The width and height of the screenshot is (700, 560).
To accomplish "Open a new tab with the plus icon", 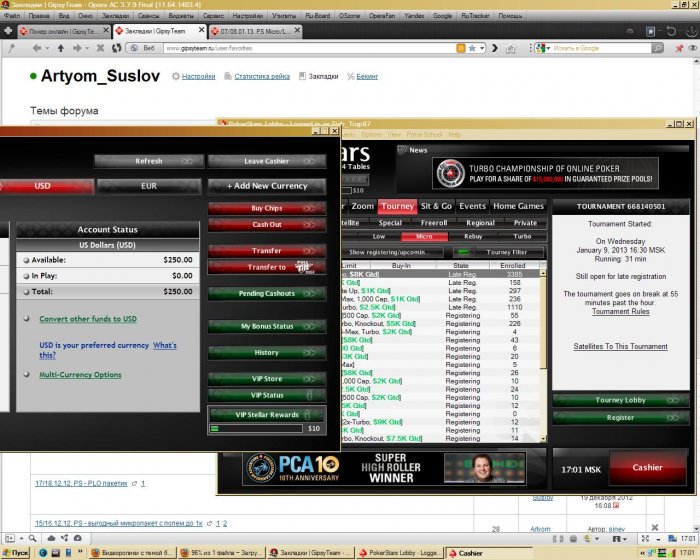I will point(8,31).
